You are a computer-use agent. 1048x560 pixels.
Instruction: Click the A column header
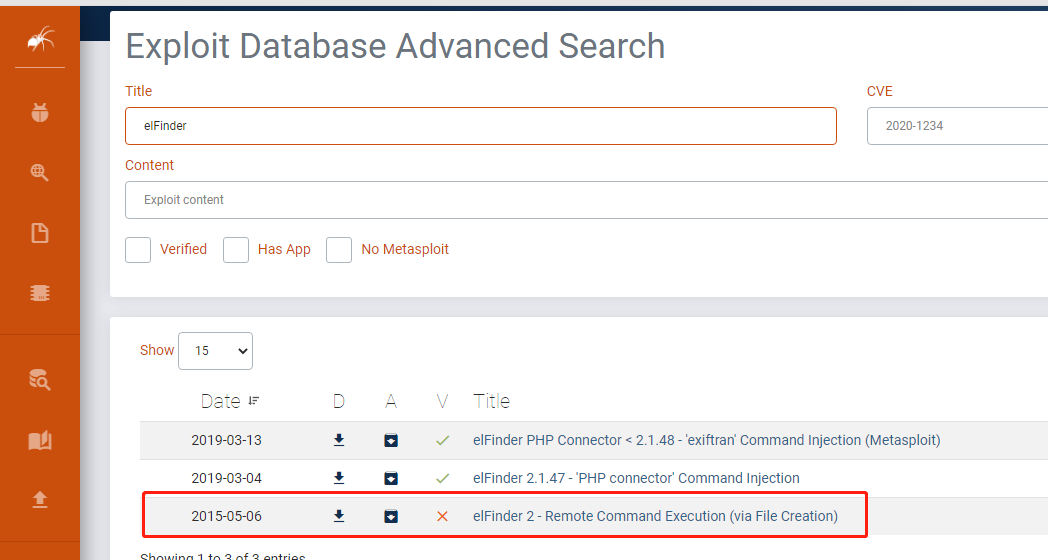click(x=391, y=401)
